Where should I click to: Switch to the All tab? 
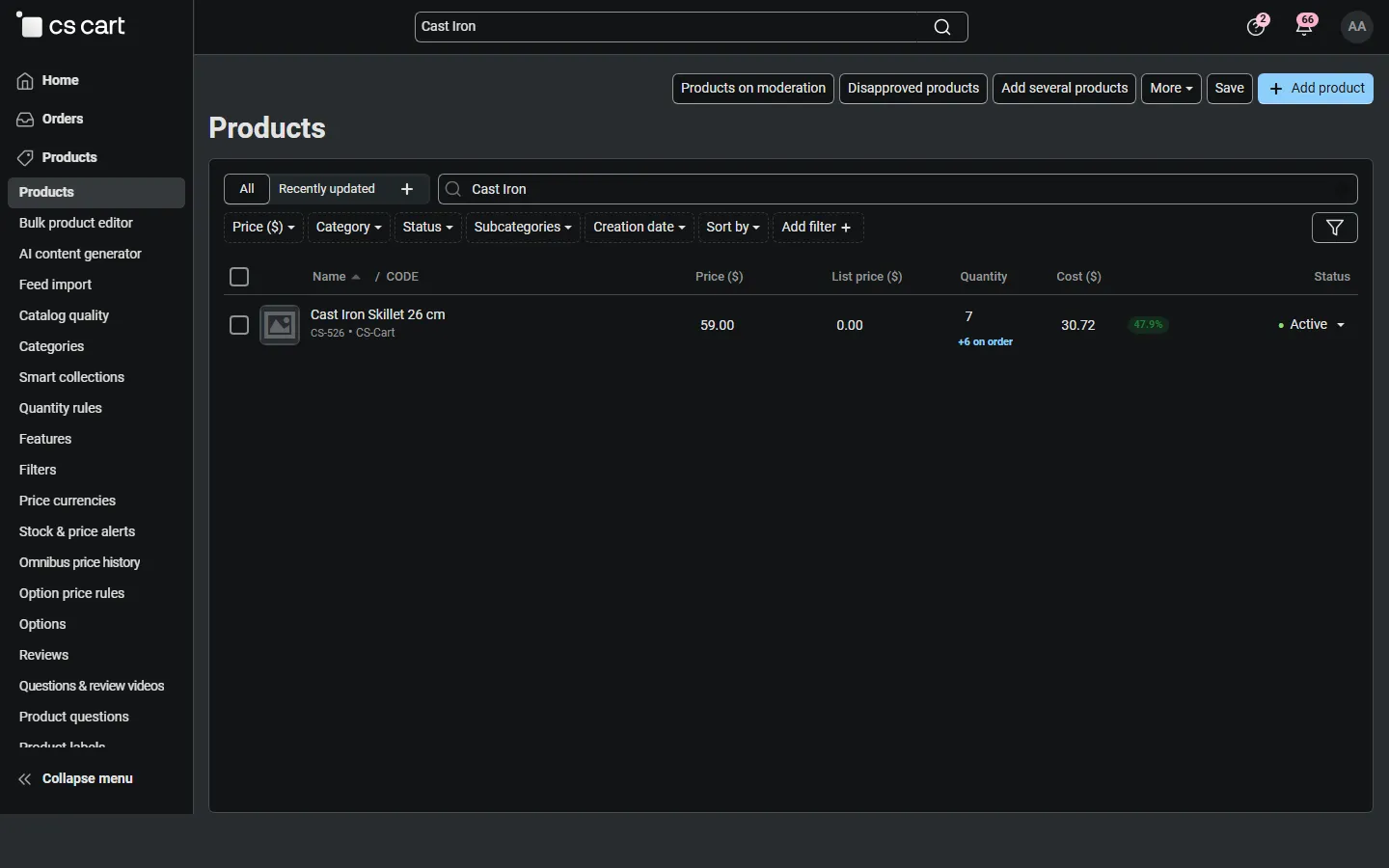coord(247,189)
